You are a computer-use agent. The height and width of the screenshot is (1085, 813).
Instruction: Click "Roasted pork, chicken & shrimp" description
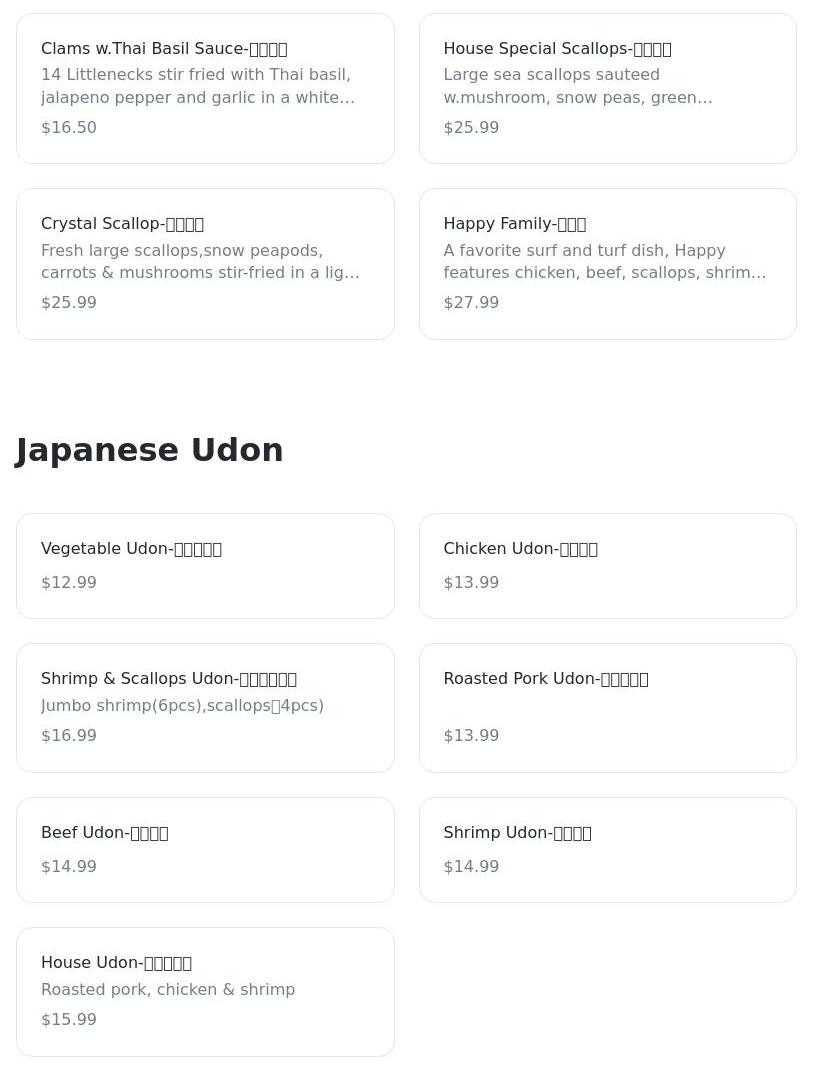point(168,990)
